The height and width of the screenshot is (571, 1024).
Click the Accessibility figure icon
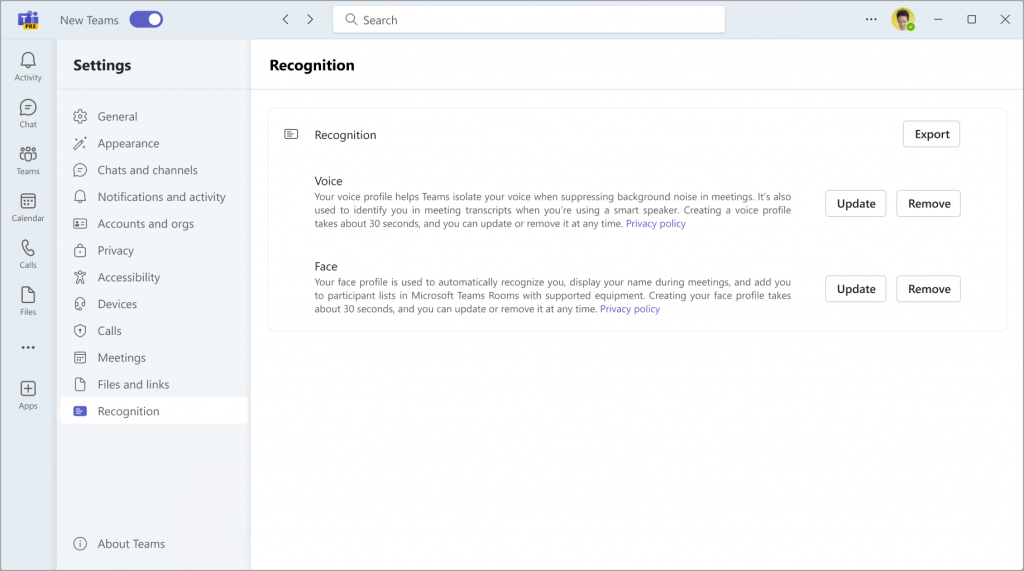80,277
